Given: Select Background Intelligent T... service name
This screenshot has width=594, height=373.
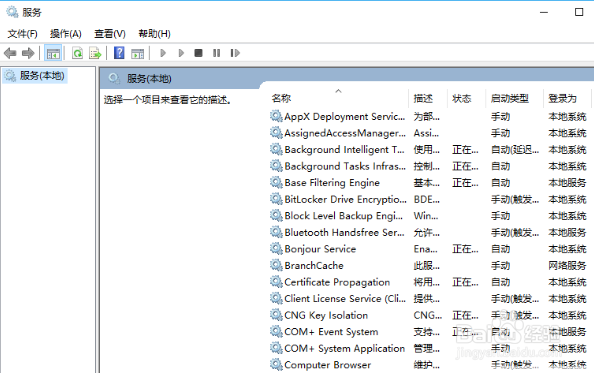Looking at the screenshot, I should [x=345, y=150].
